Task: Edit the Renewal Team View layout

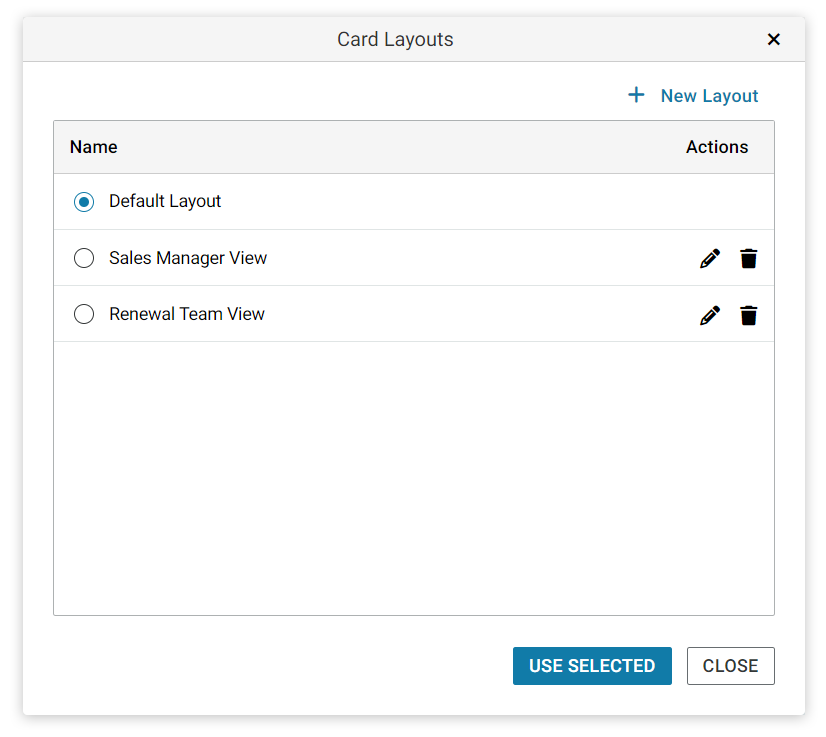Action: tap(710, 316)
